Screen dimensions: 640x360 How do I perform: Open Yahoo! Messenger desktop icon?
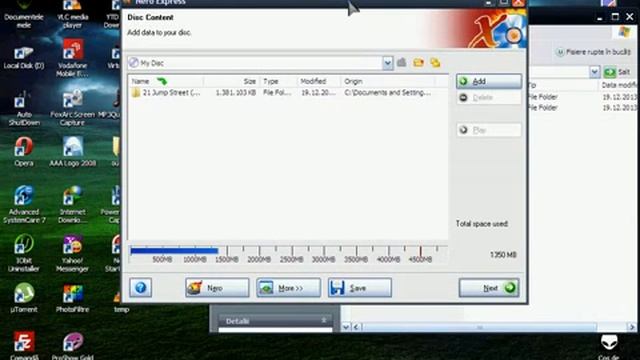[72, 253]
